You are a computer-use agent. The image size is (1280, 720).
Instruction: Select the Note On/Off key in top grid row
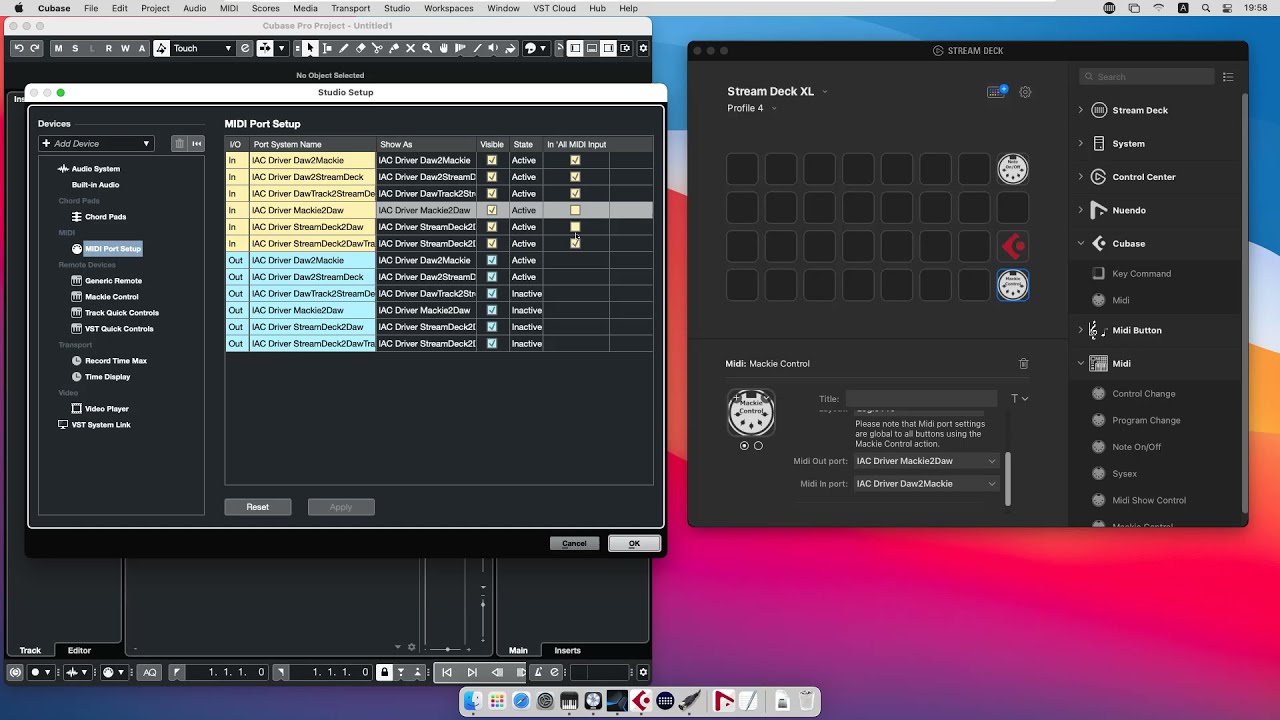[1013, 169]
